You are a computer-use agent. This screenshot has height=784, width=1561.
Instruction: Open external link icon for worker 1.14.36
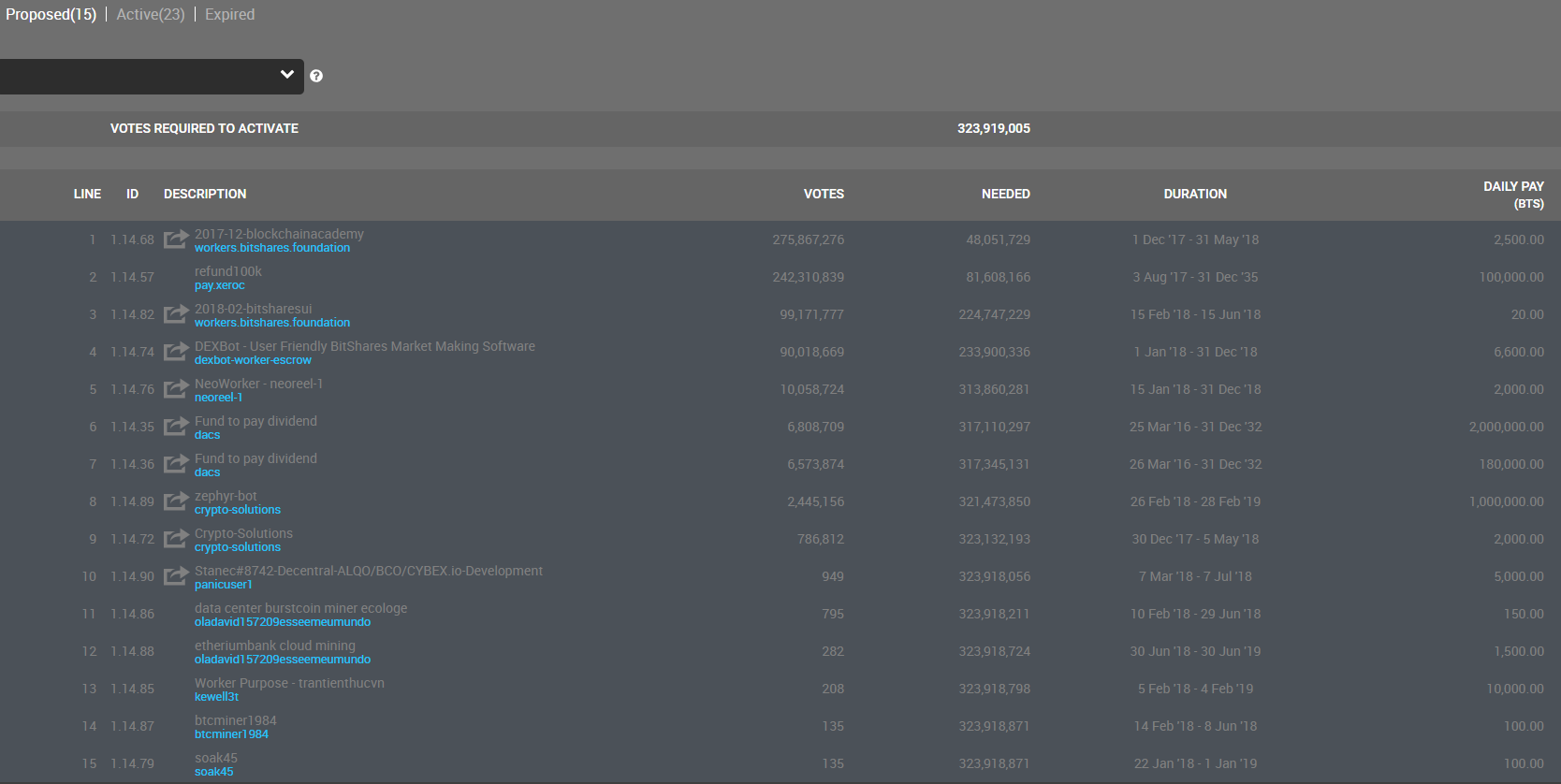[176, 464]
